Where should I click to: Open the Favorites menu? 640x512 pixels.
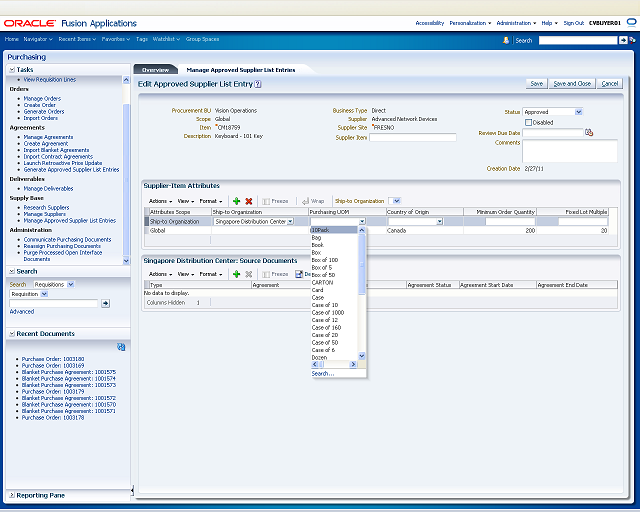(116, 39)
